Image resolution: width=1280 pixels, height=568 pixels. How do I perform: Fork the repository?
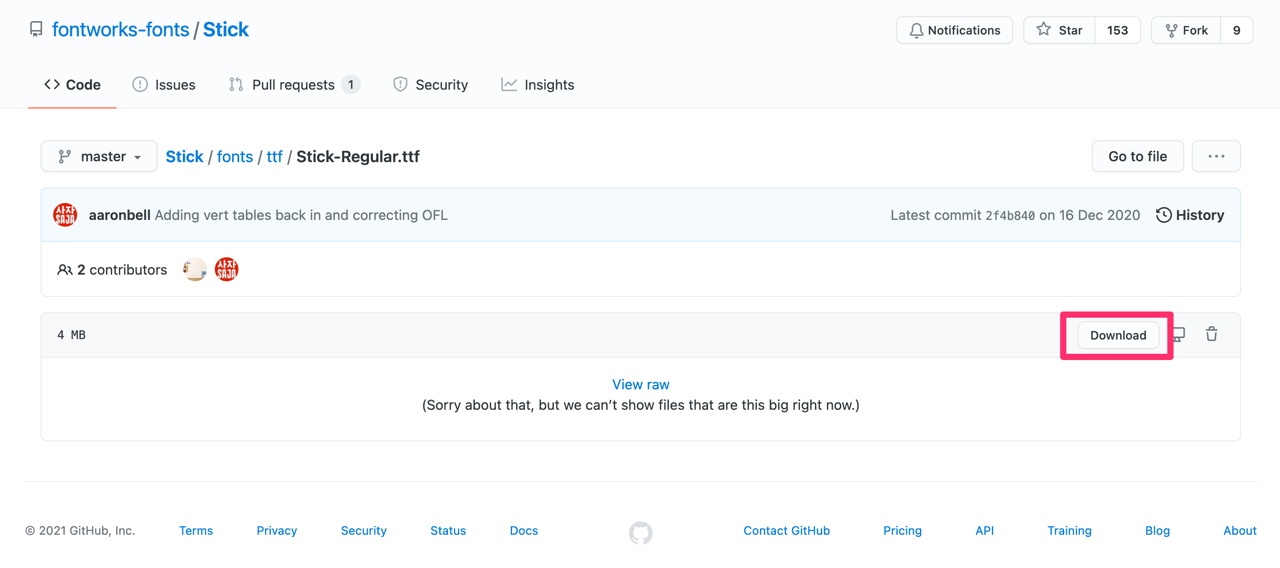pyautogui.click(x=1186, y=30)
